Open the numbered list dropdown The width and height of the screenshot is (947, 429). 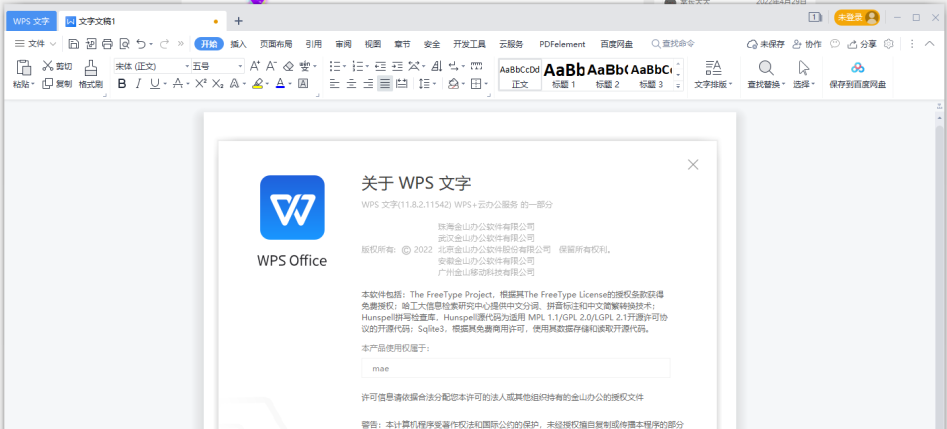click(x=367, y=66)
